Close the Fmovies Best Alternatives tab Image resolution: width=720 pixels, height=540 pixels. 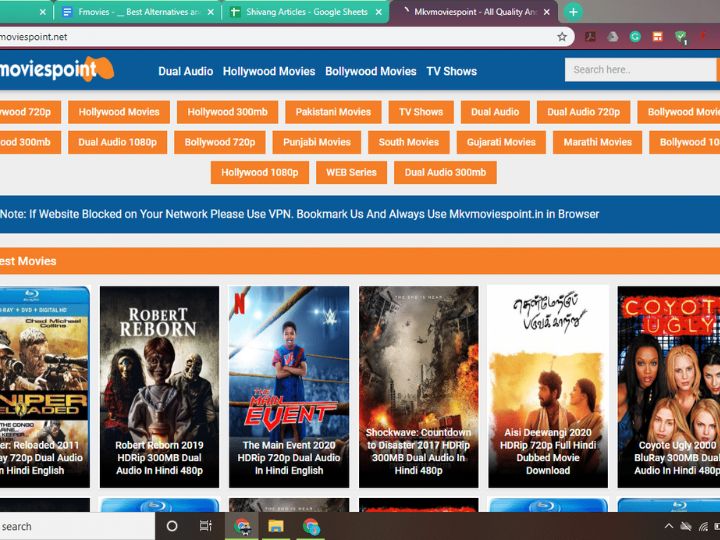click(x=210, y=12)
